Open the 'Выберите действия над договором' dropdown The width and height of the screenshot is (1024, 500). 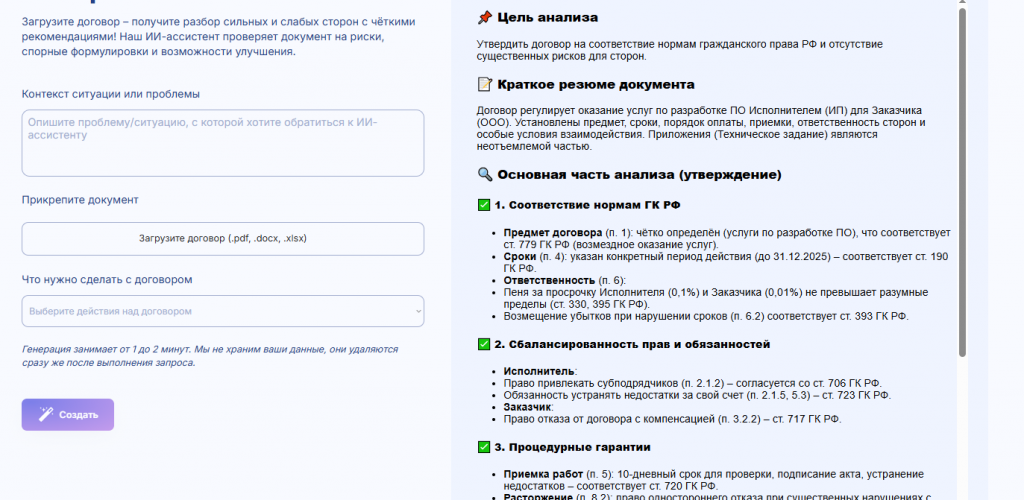click(223, 311)
